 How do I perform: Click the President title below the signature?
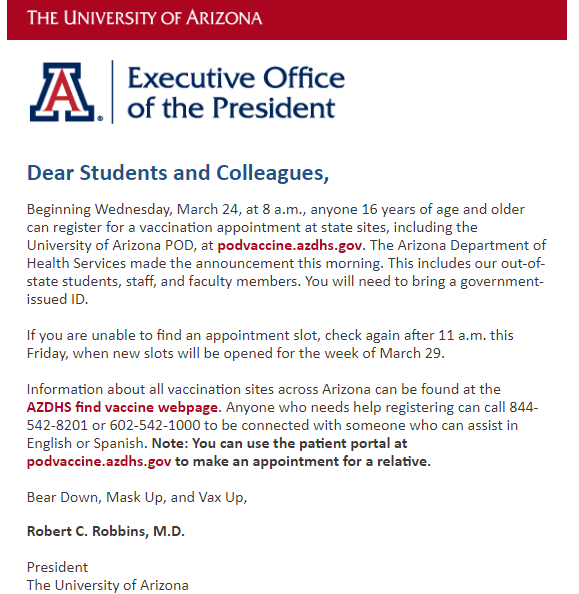click(57, 567)
